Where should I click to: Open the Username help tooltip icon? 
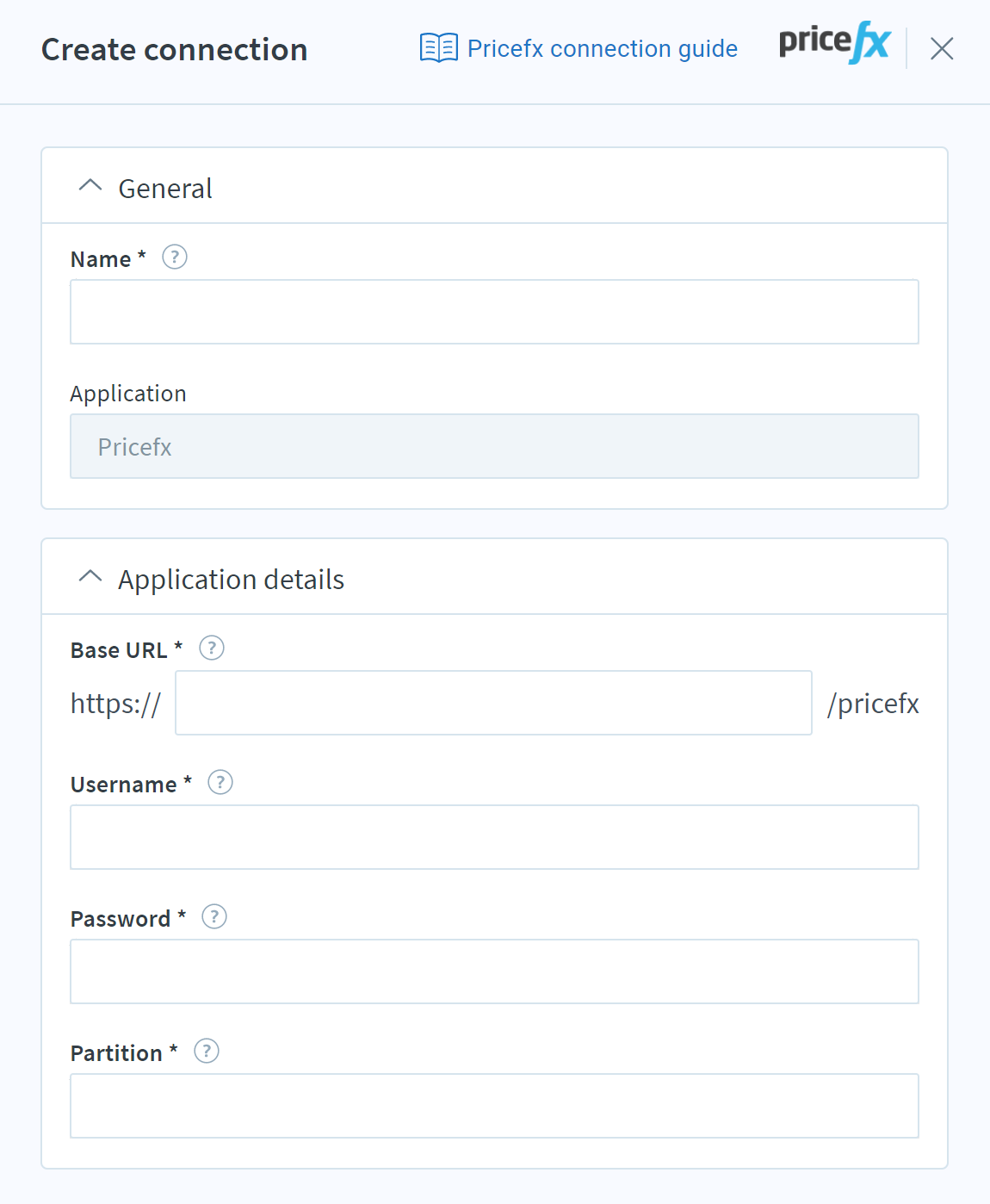220,782
